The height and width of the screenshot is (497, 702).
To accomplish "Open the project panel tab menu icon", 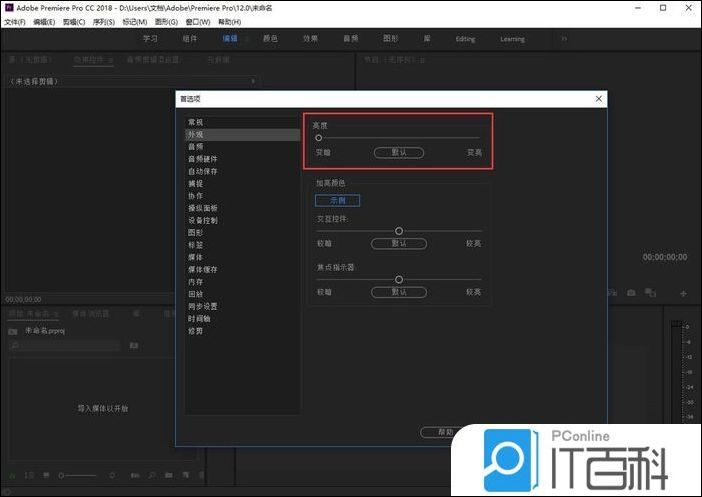I will click(x=57, y=314).
